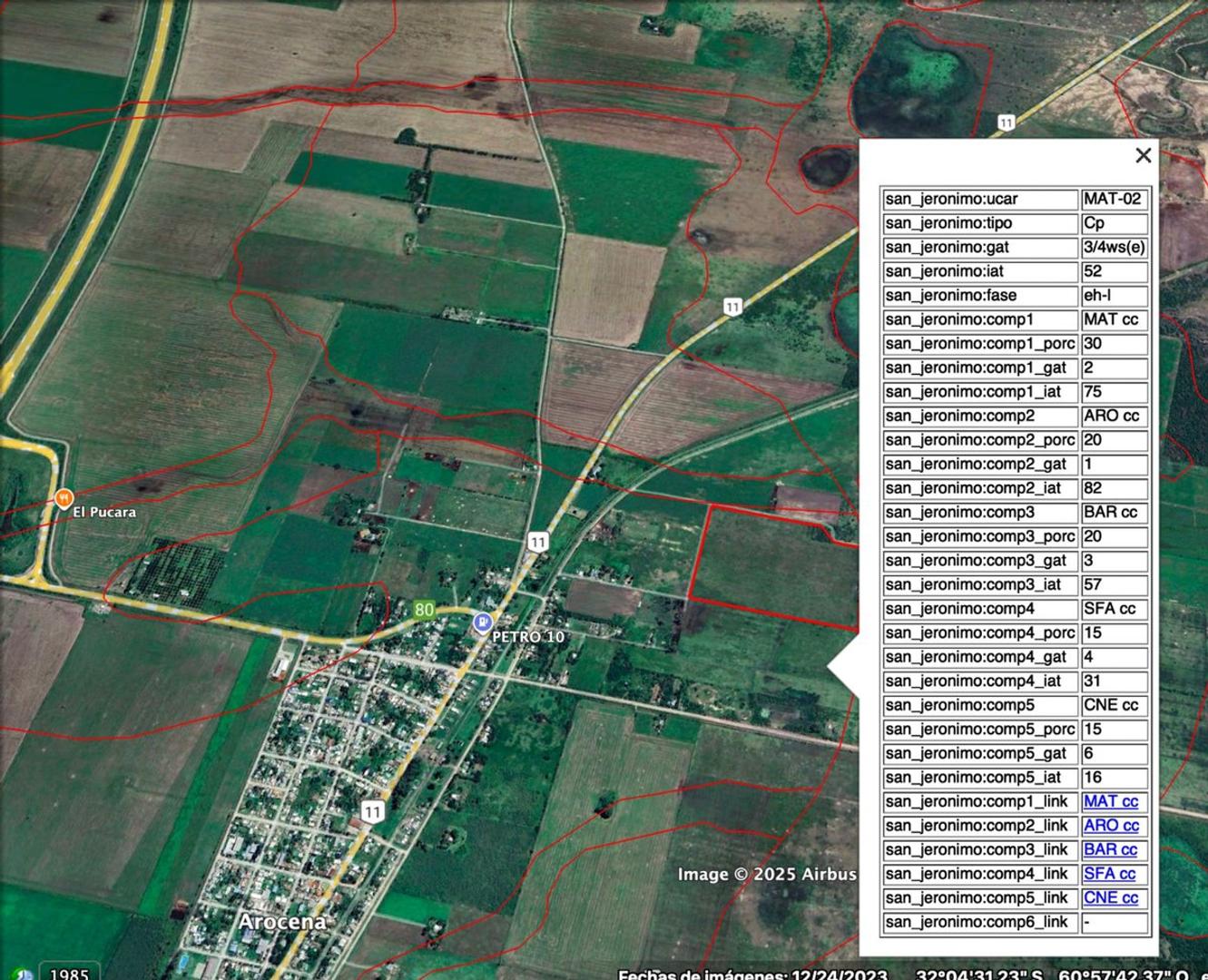Click the SFA cc link
This screenshot has width=1208, height=980.
(x=1109, y=874)
